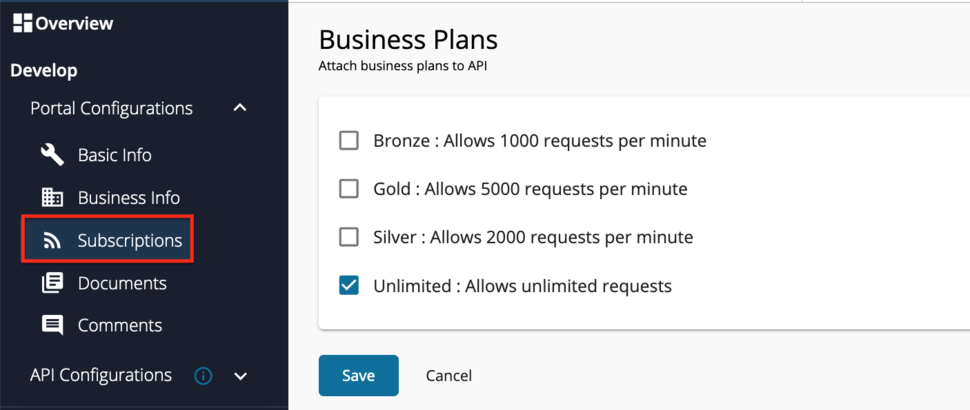The height and width of the screenshot is (410, 970).
Task: Tick the Silver plan checkbox
Action: point(349,237)
